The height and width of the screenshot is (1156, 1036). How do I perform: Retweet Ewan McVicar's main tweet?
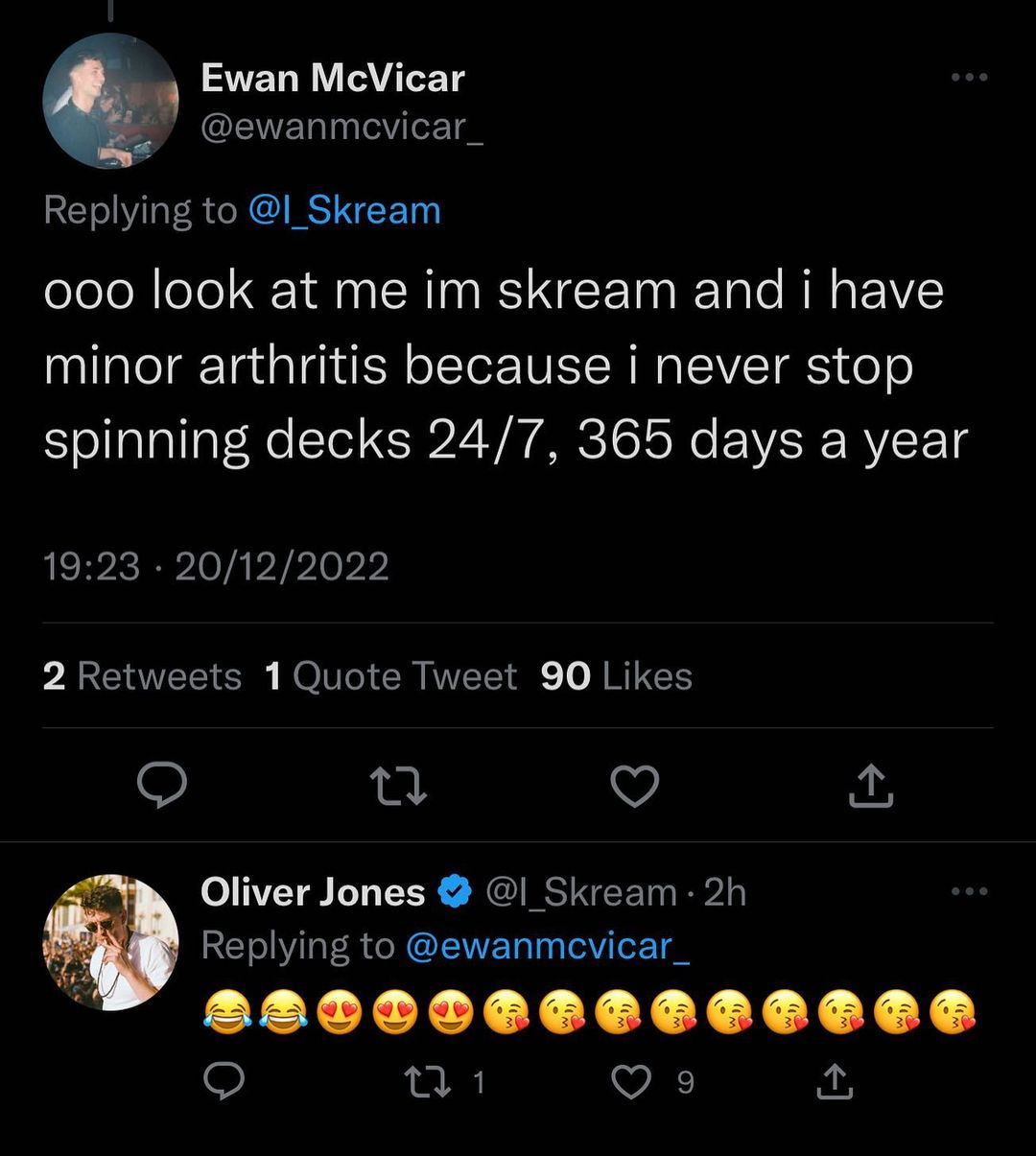coord(398,787)
